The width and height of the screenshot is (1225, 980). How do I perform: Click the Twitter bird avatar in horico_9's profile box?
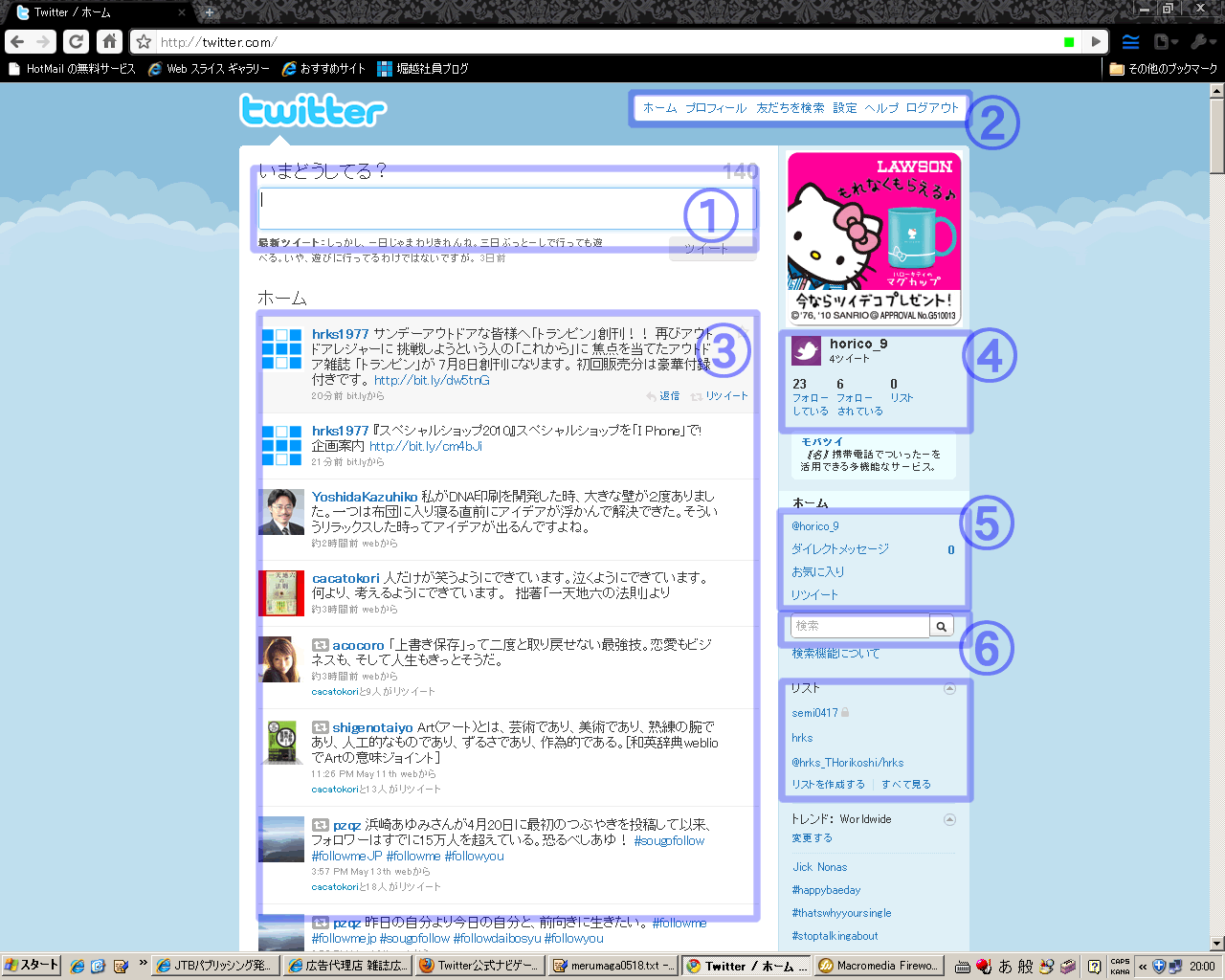pos(806,351)
